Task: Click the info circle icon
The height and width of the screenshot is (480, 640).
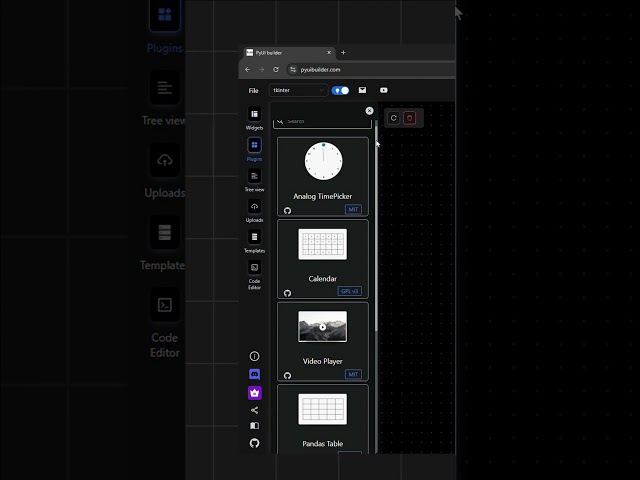Action: click(254, 356)
